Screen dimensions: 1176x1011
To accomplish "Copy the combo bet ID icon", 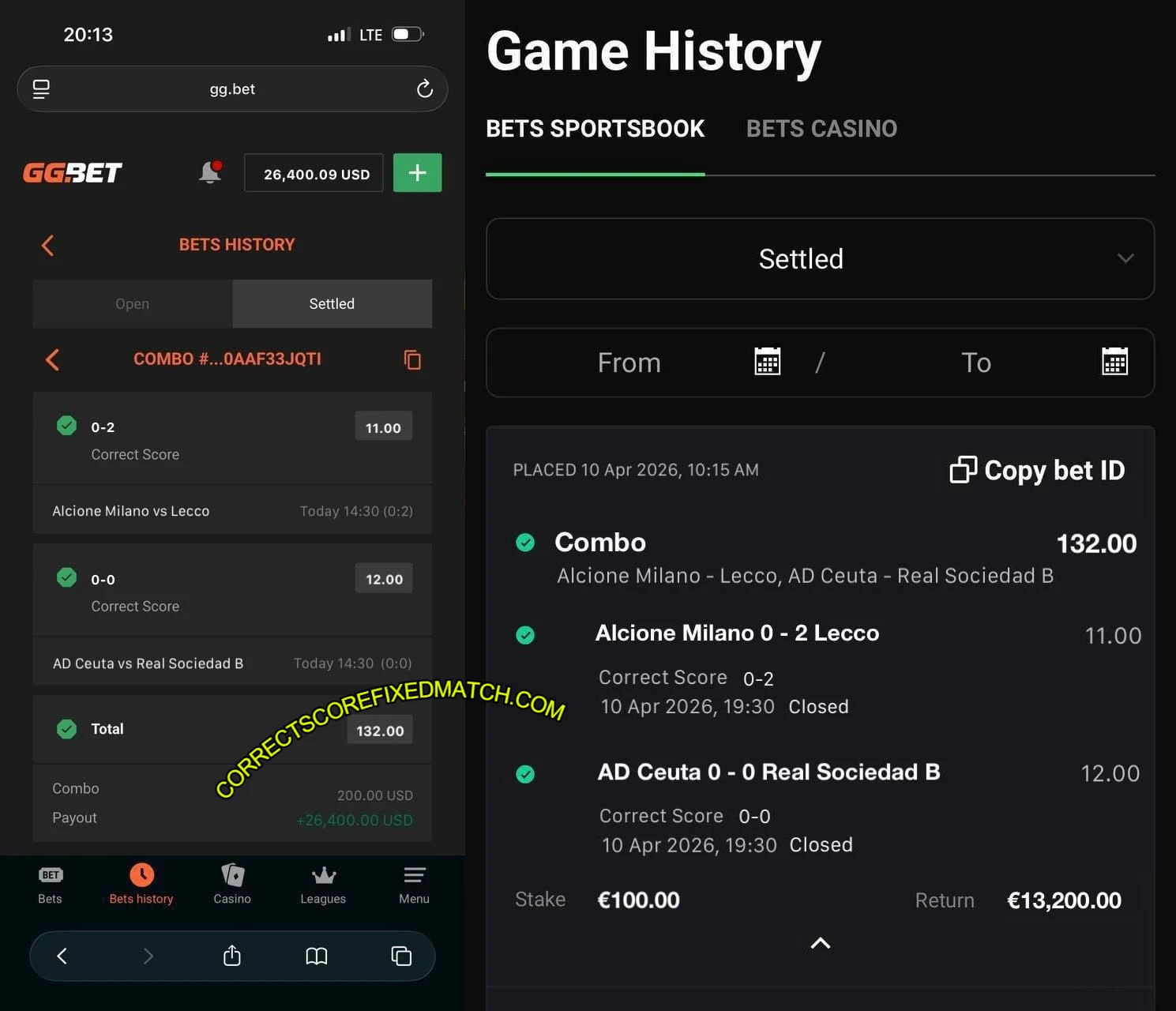I will [412, 360].
